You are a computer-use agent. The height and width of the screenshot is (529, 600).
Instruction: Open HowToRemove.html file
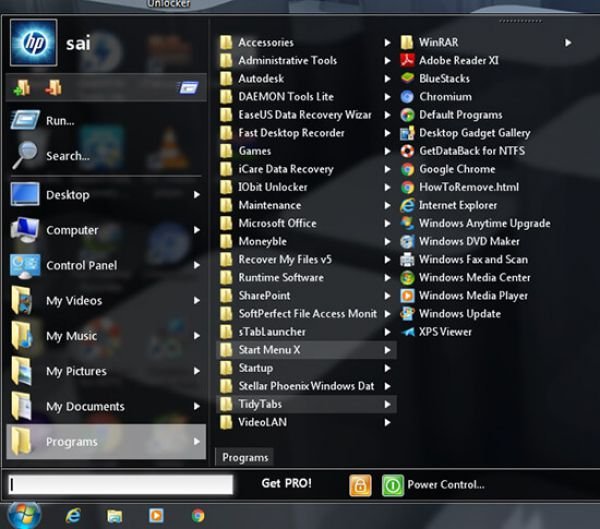coord(460,187)
